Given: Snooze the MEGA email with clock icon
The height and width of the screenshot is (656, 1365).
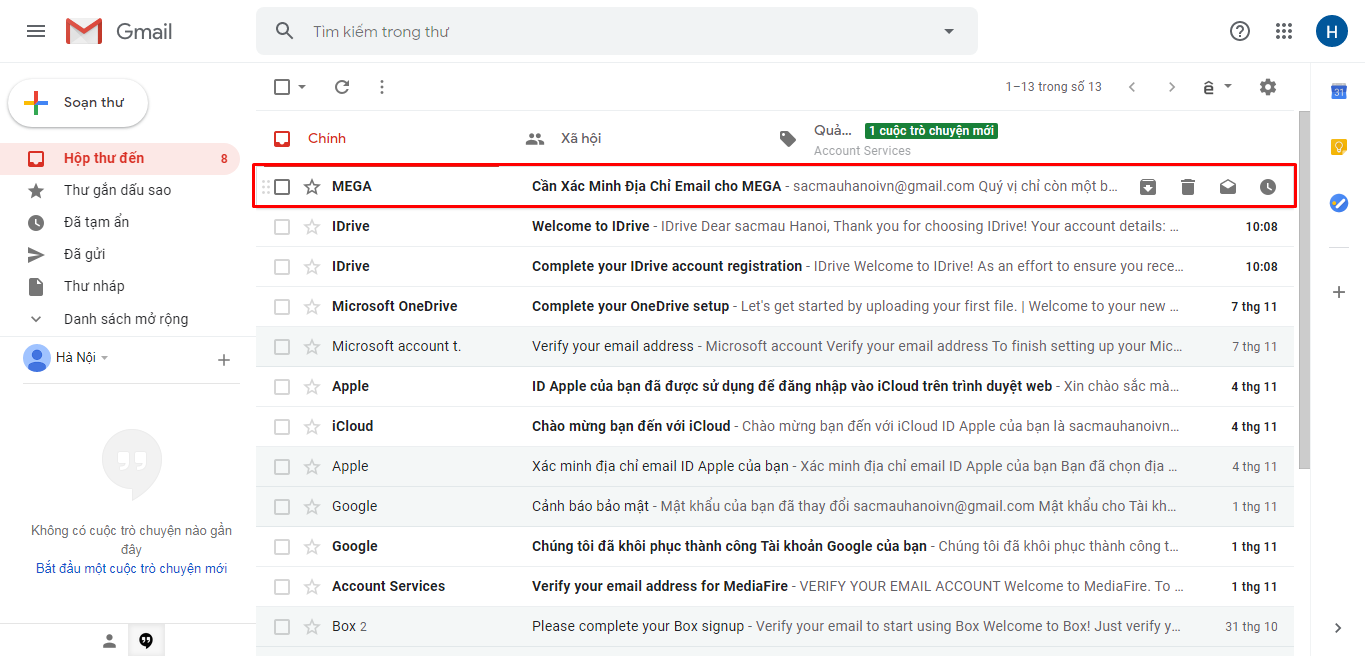Looking at the screenshot, I should pyautogui.click(x=1268, y=187).
